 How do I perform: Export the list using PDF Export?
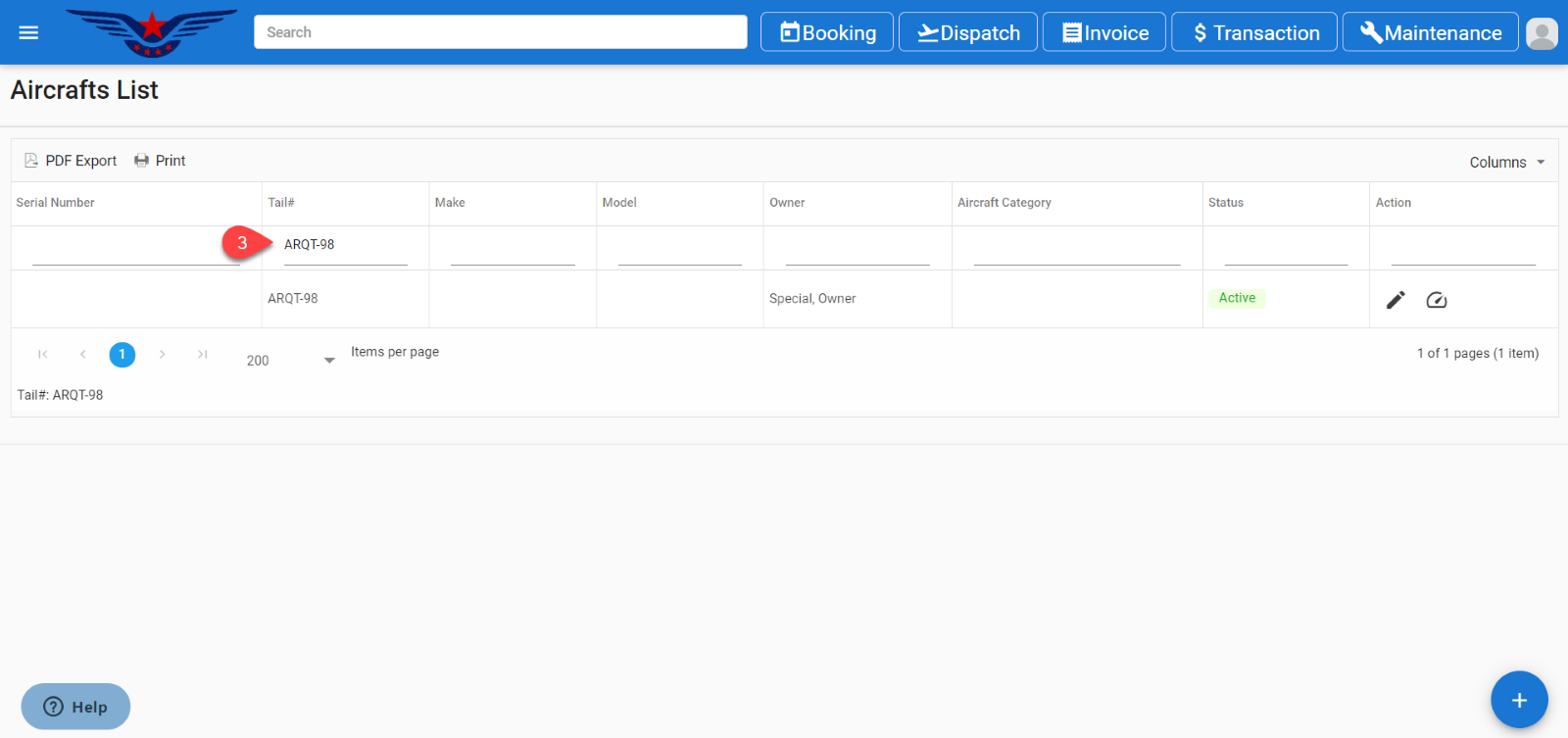coord(71,161)
